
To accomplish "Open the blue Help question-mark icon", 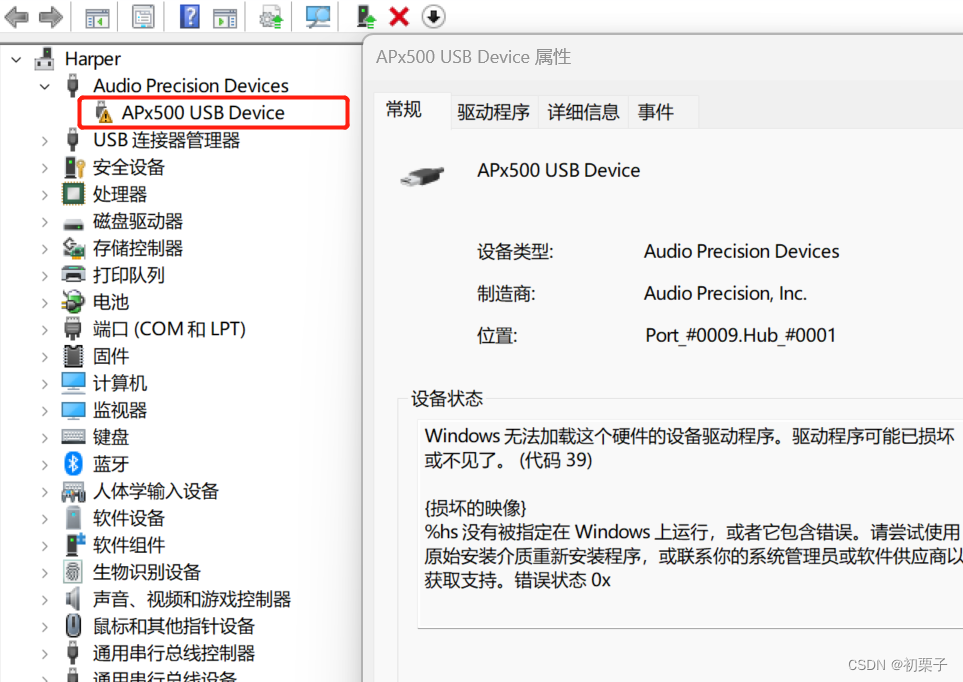I will (x=190, y=16).
